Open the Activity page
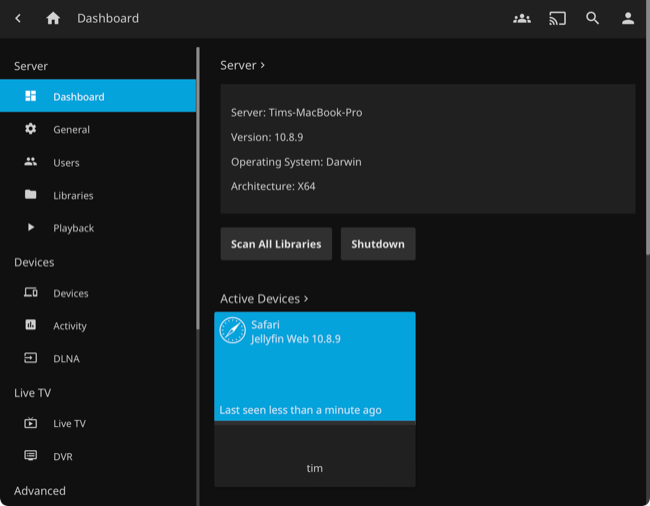This screenshot has height=506, width=650. click(x=70, y=326)
